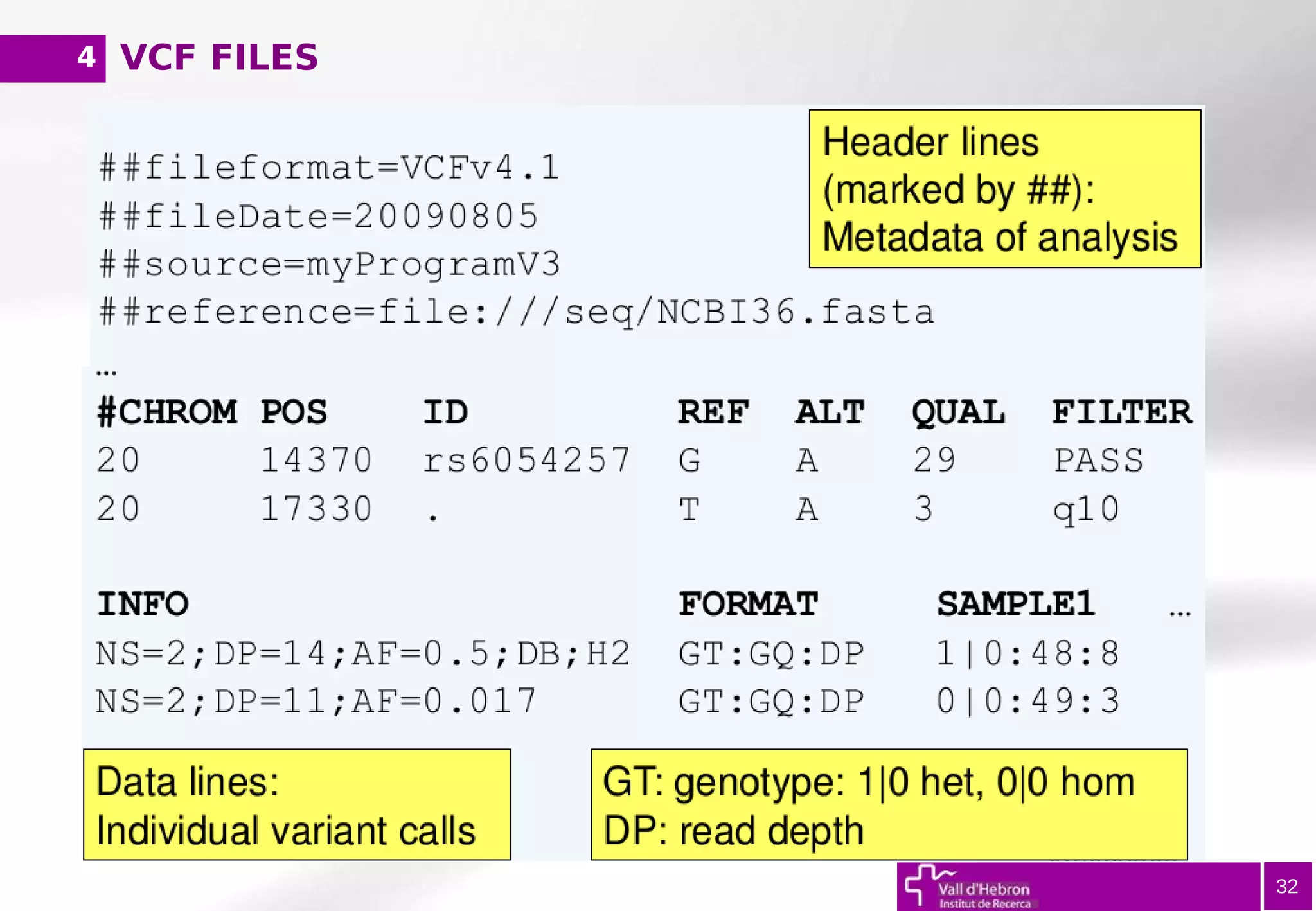This screenshot has height=911, width=1316.
Task: Click the Individual variant calls text
Action: click(286, 831)
